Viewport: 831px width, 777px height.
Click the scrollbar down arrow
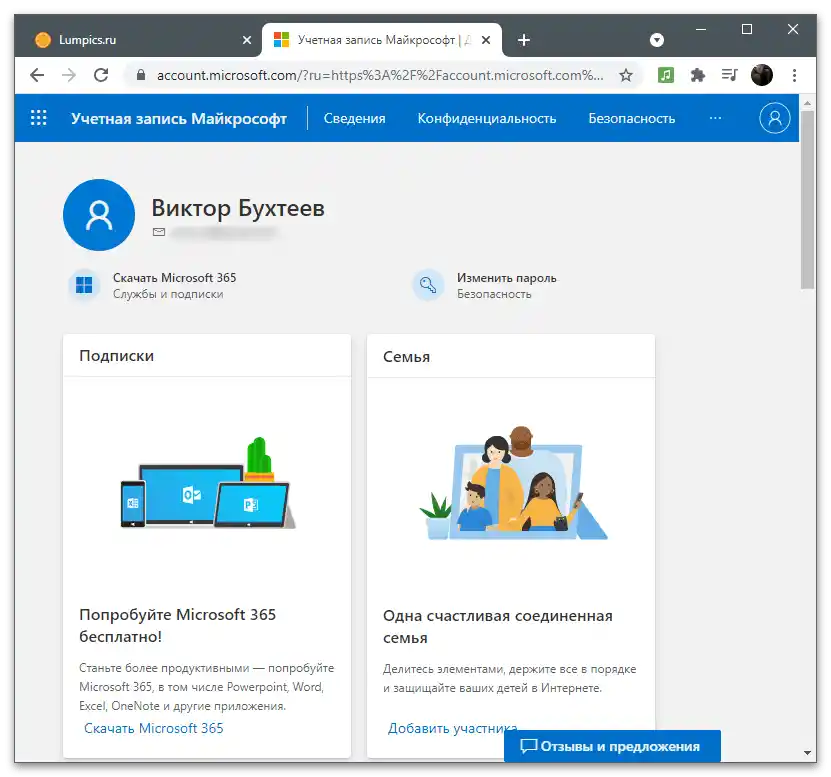807,753
